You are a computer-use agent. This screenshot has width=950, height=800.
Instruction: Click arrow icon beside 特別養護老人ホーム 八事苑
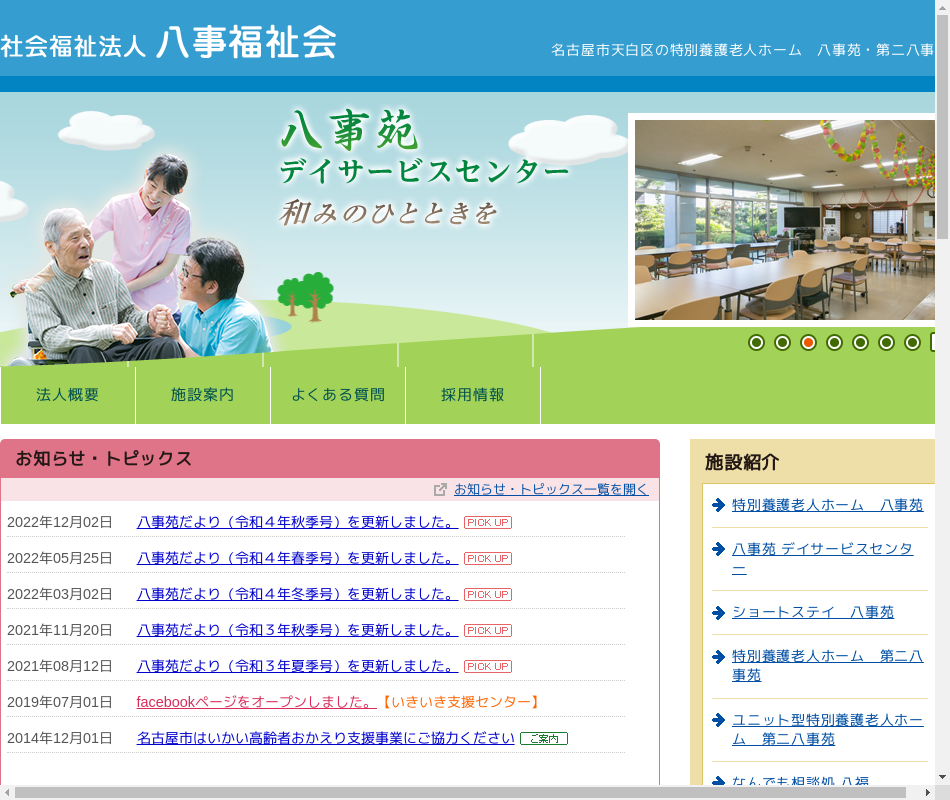pyautogui.click(x=718, y=505)
